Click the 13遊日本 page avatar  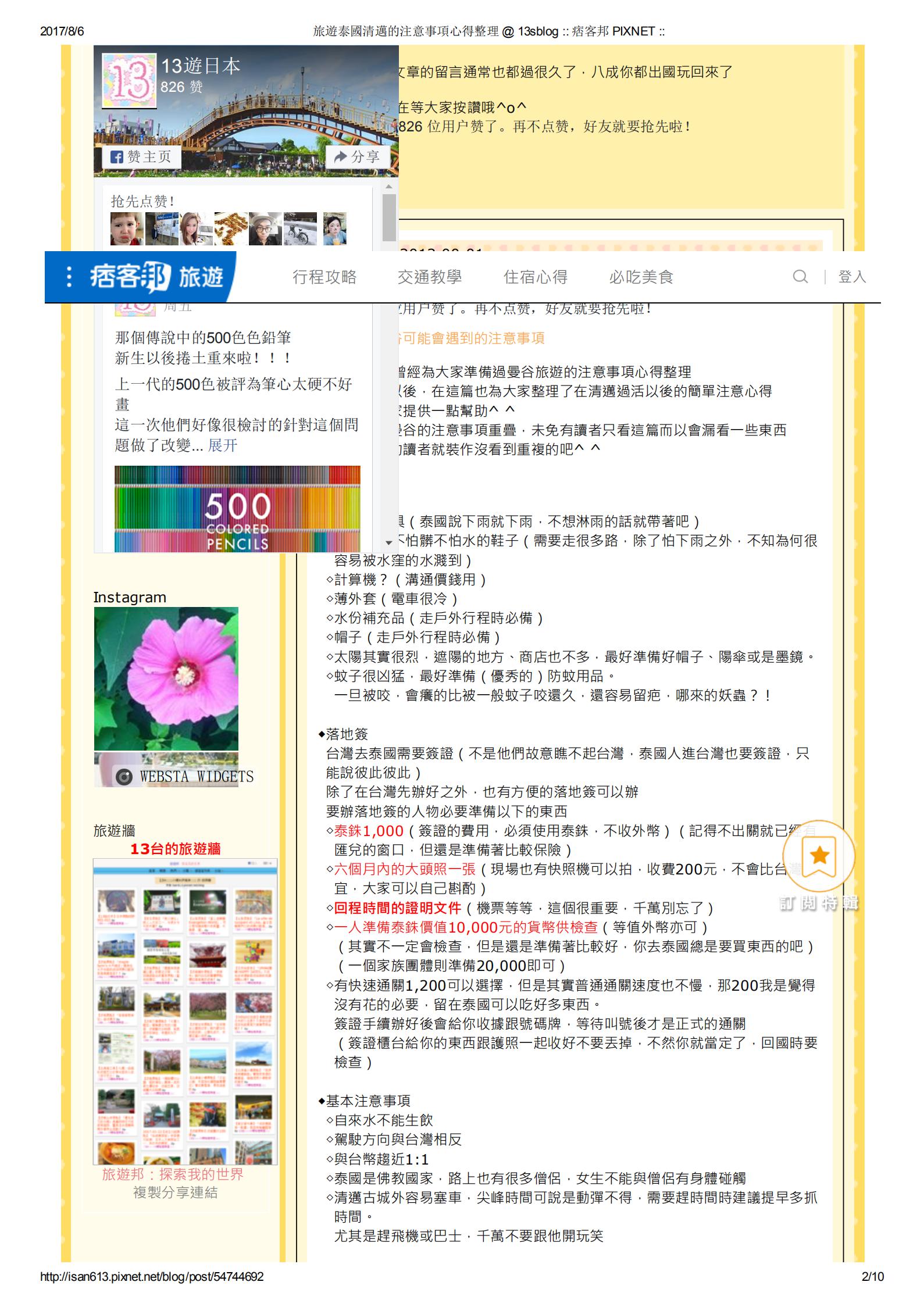[129, 81]
